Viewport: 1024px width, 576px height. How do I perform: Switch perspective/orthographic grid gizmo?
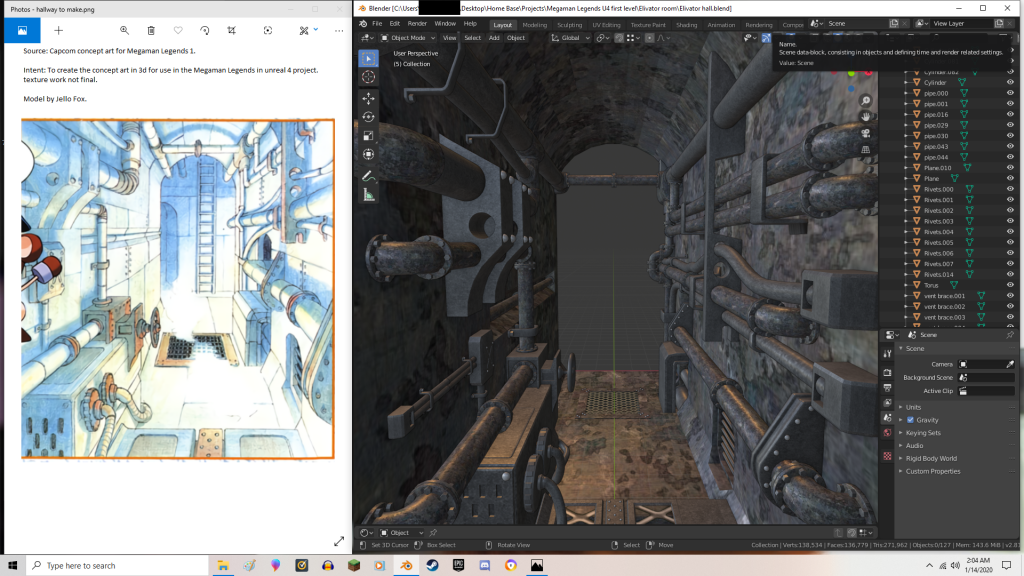coord(865,150)
